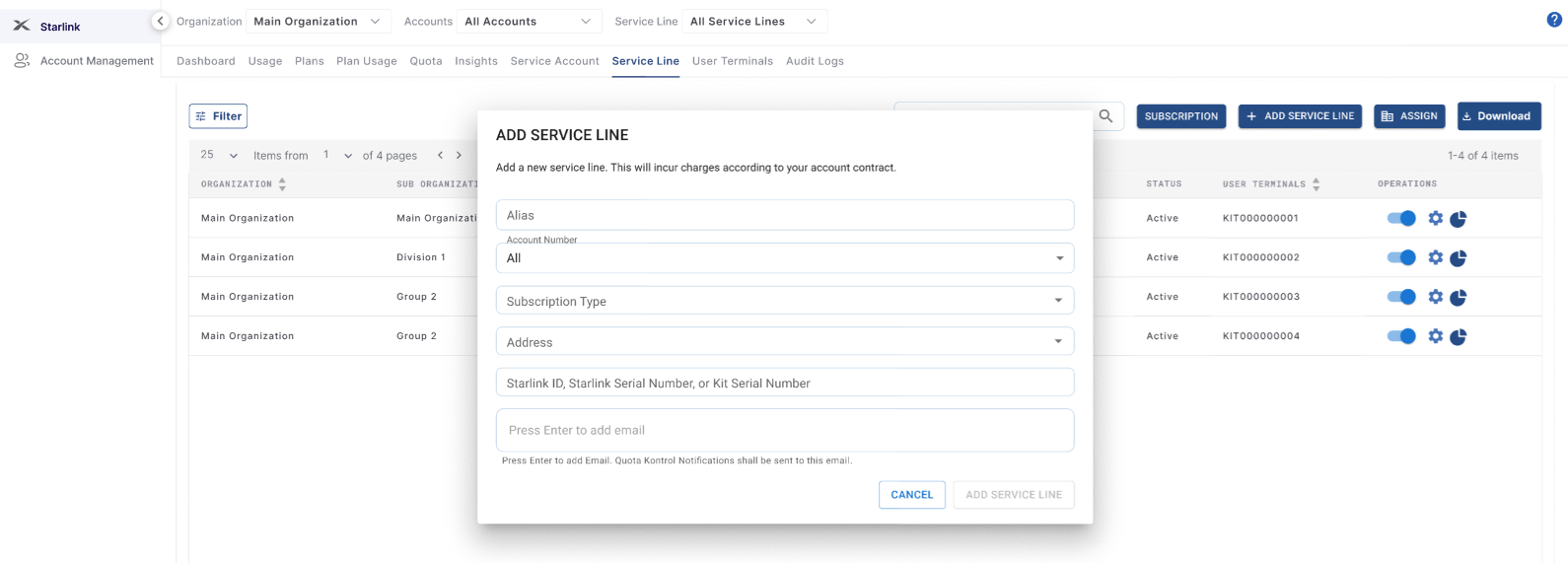The image size is (1568, 563).
Task: Click the Alias input field
Action: tap(784, 215)
